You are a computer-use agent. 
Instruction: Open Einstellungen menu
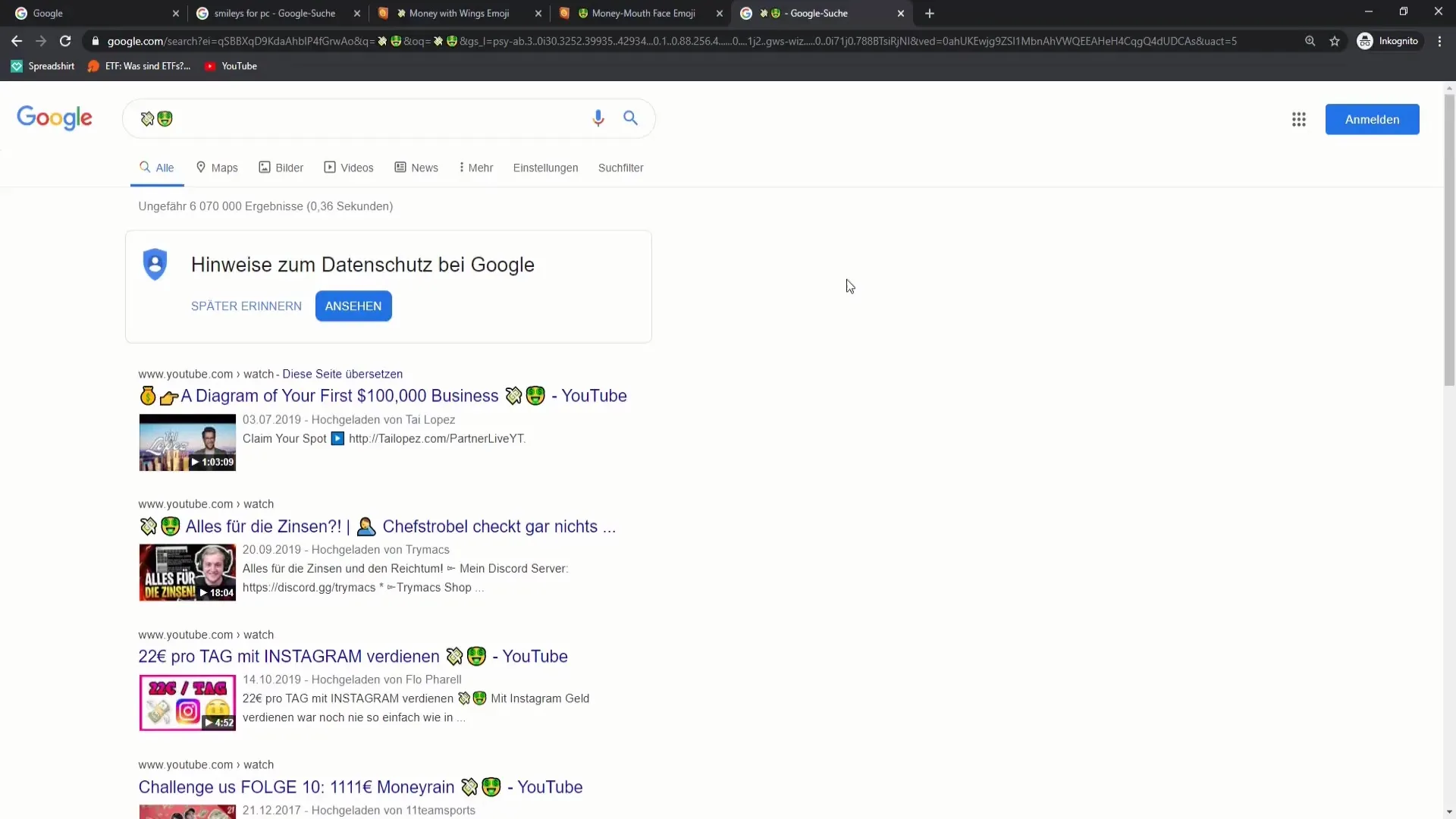click(545, 168)
